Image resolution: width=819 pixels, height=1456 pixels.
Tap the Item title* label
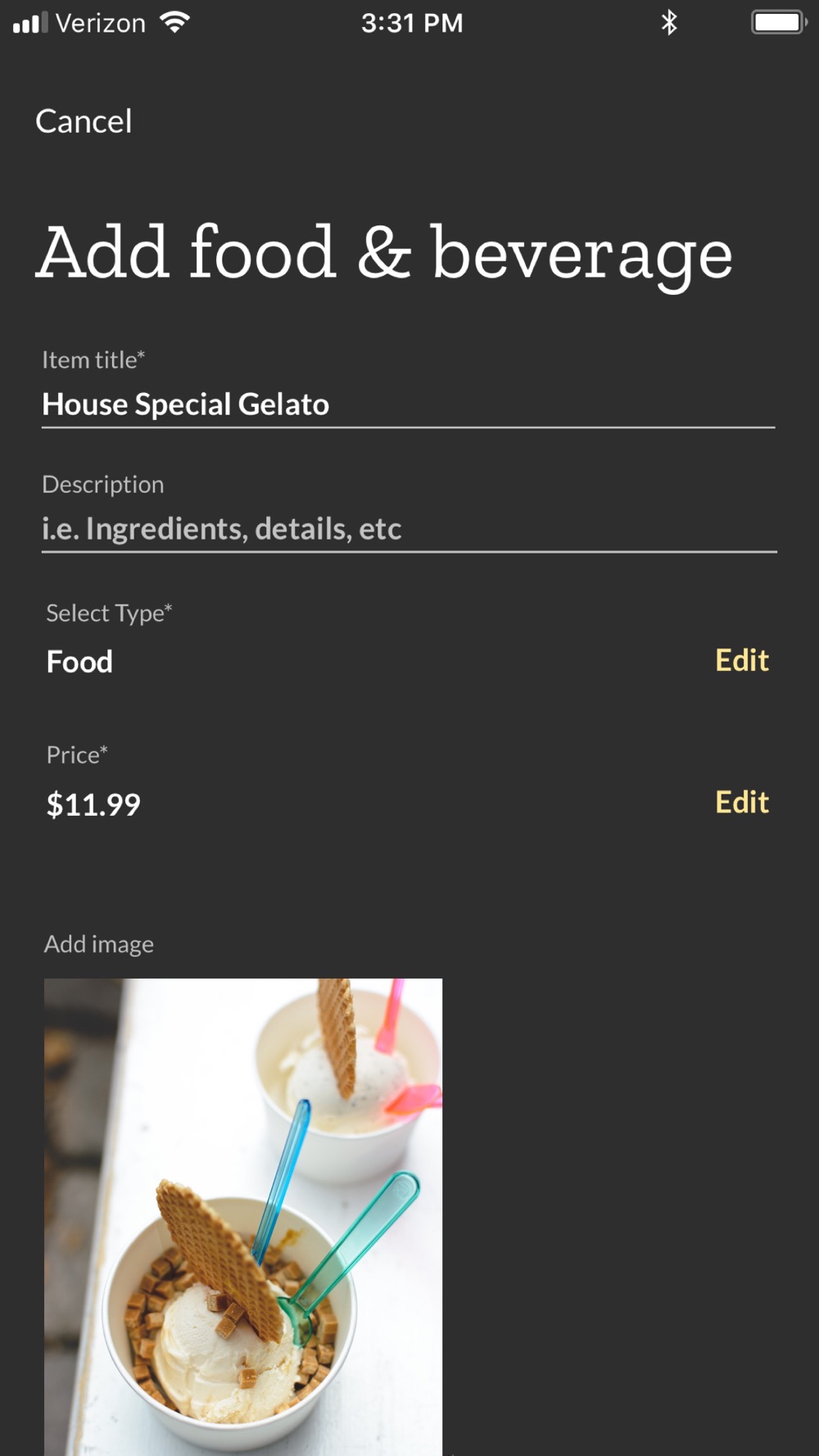[93, 359]
